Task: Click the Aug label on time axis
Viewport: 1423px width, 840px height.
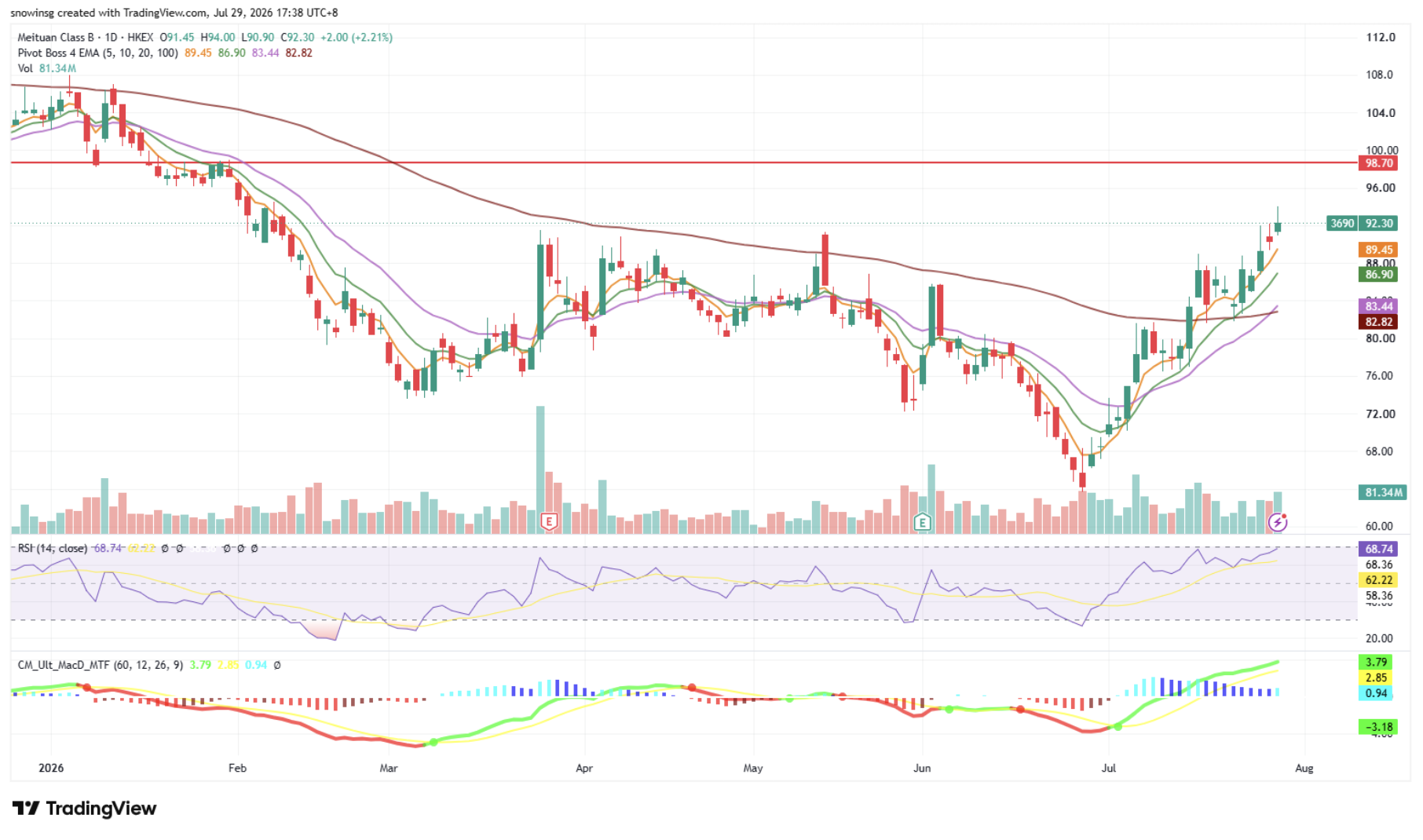Action: tap(1304, 768)
